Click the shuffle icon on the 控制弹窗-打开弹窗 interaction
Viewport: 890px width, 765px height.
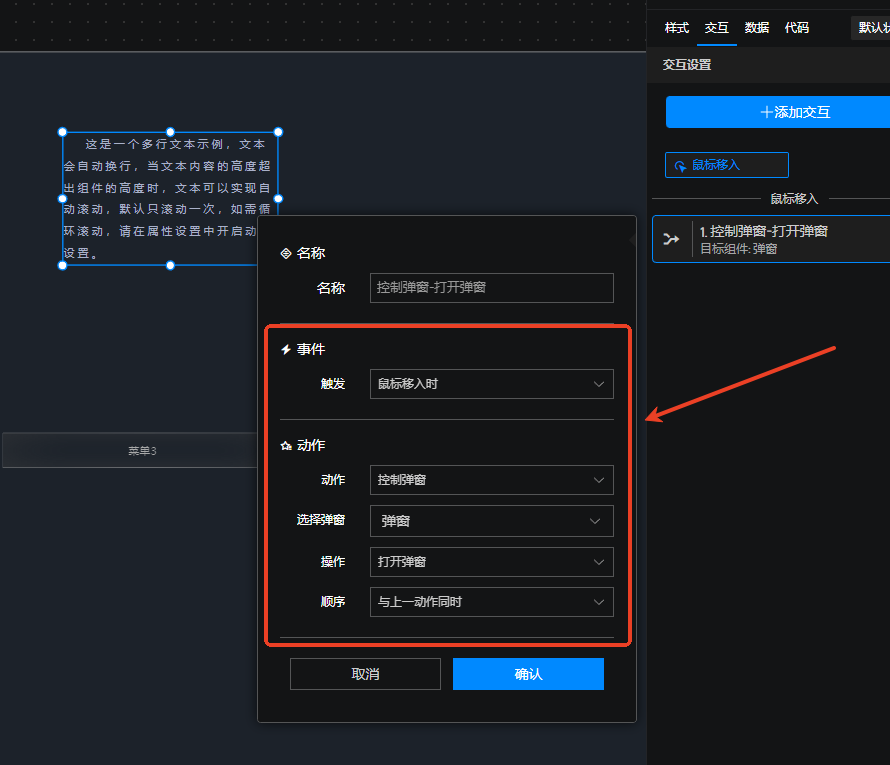(671, 240)
